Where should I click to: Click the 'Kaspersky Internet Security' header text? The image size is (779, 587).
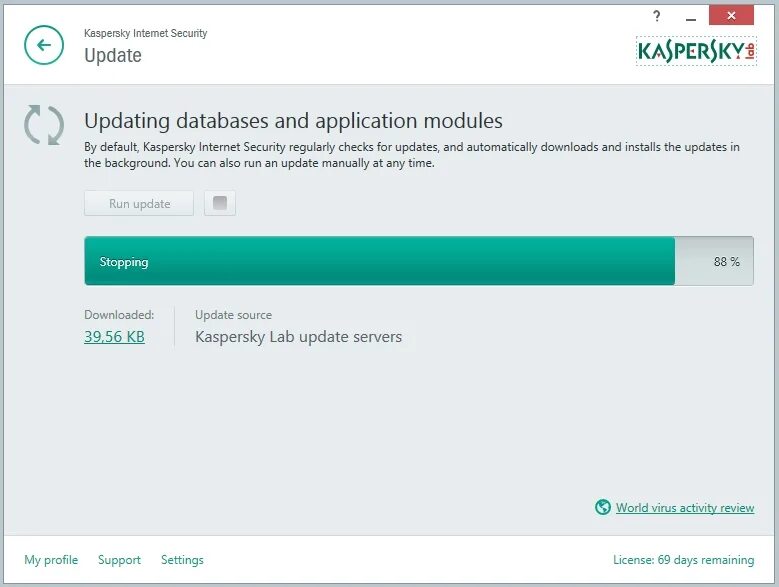tap(146, 33)
